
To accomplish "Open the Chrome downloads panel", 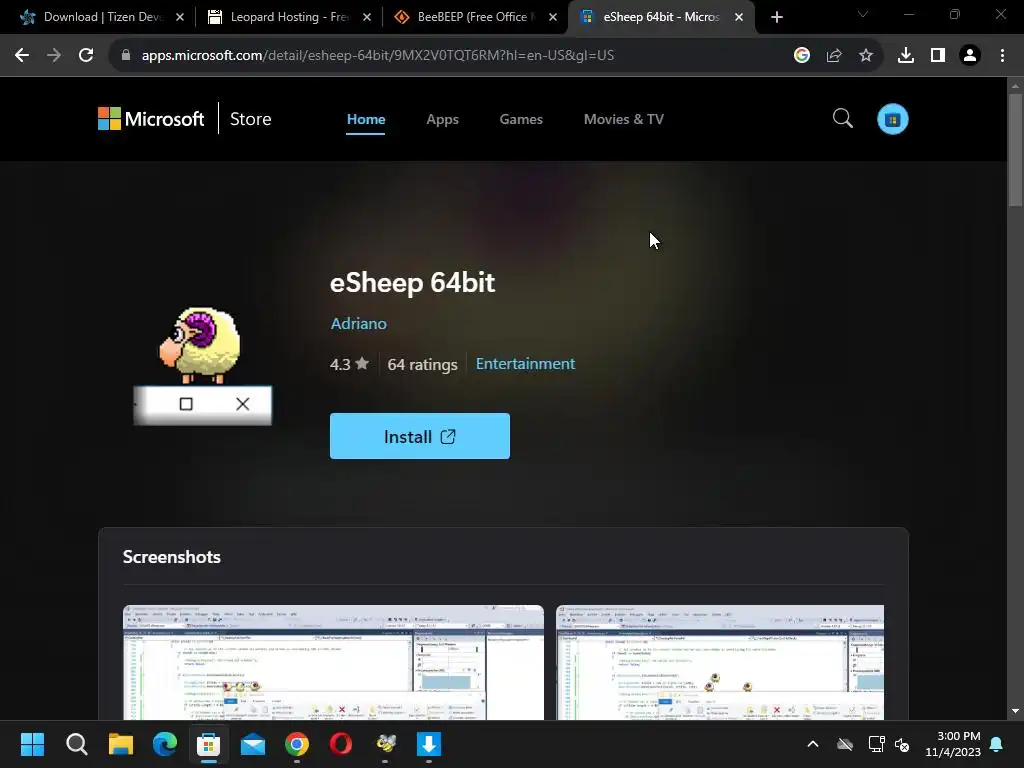I will pos(906,56).
